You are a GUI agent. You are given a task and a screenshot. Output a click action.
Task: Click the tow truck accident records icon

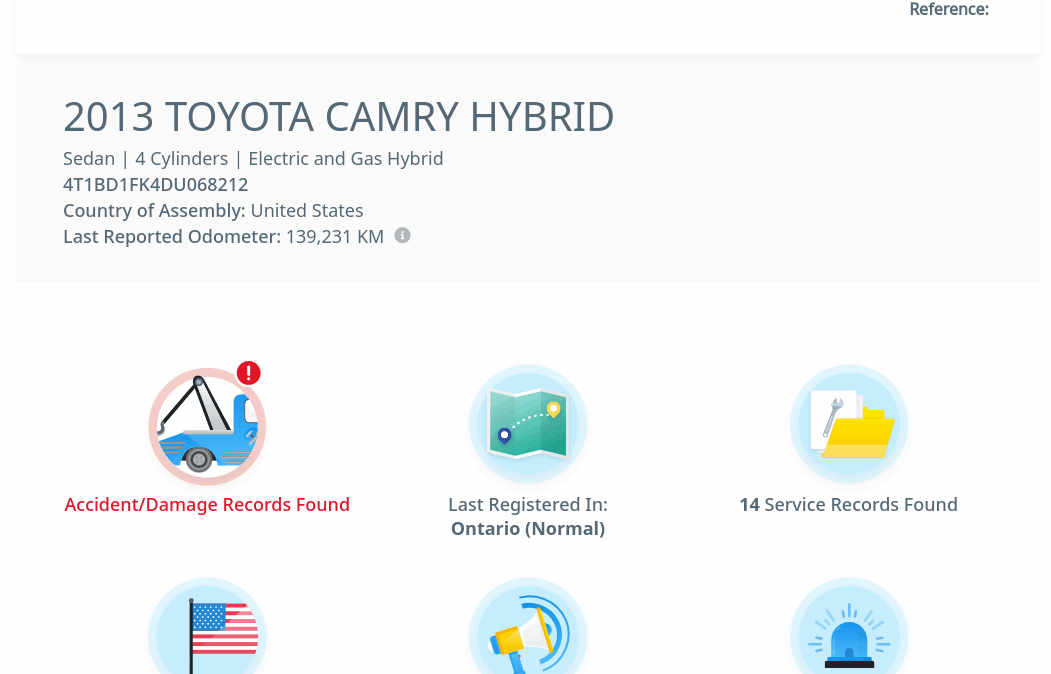(207, 426)
